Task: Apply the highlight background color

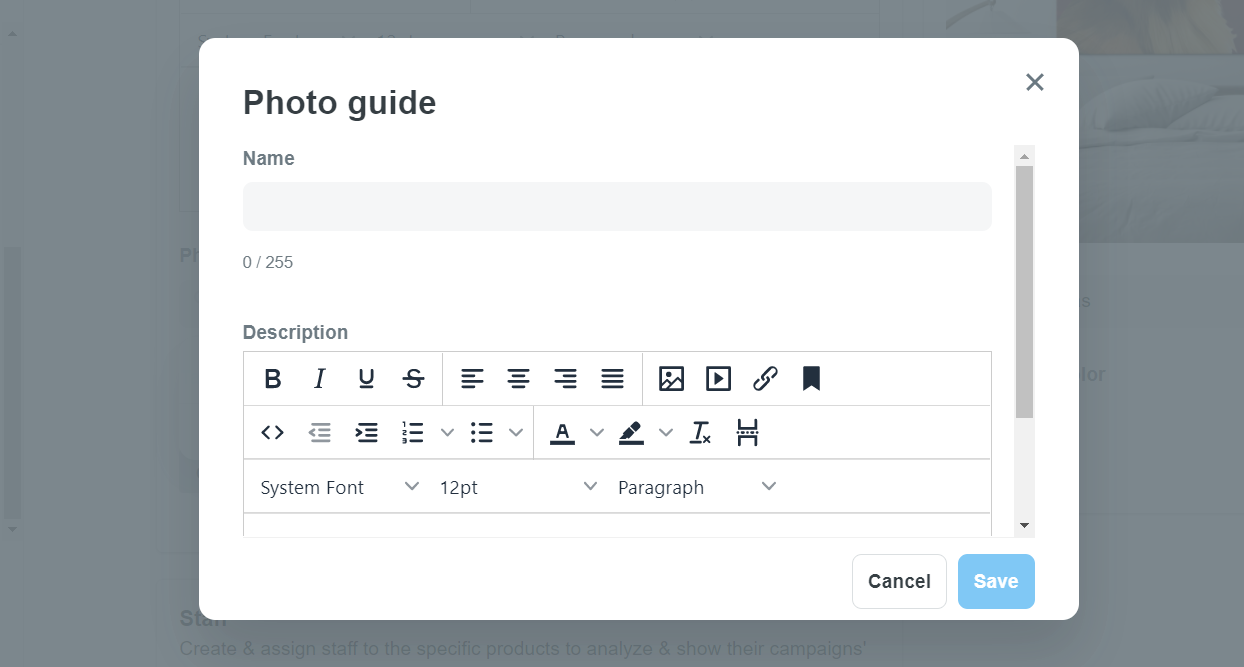Action: click(631, 433)
